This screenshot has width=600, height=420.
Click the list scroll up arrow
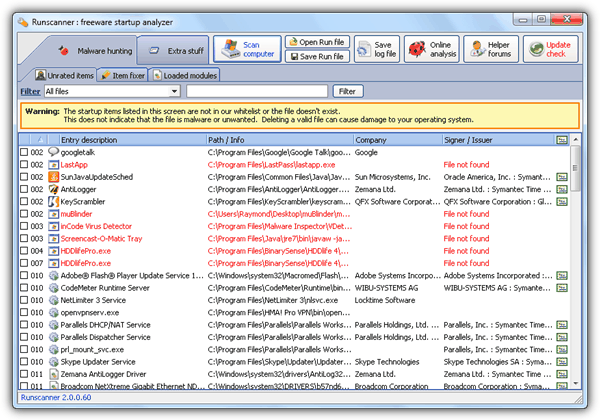[x=575, y=140]
